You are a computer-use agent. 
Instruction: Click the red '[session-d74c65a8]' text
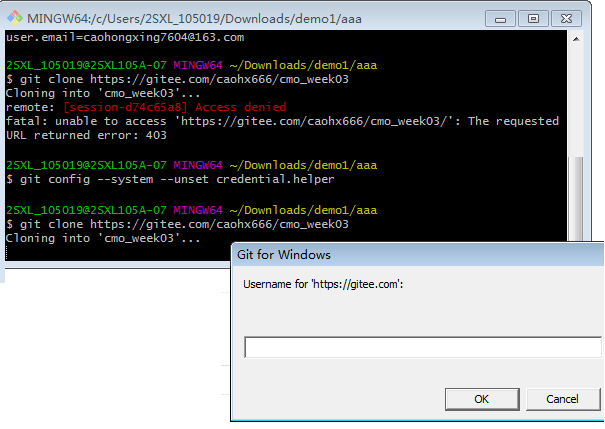[x=125, y=107]
